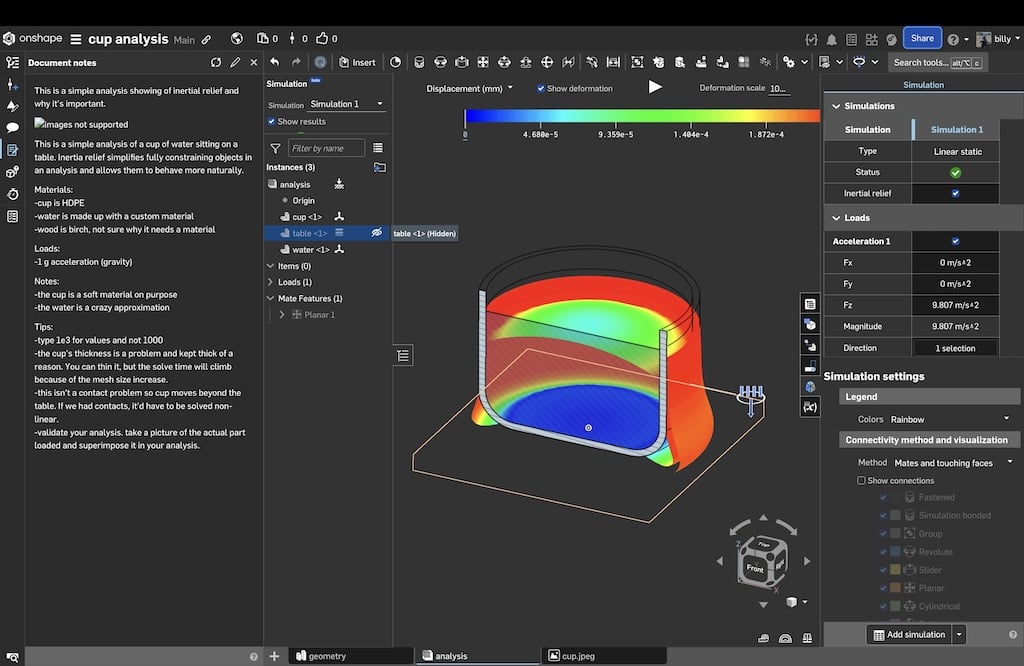
Task: Expand the Loads (1) tree node
Action: [270, 282]
